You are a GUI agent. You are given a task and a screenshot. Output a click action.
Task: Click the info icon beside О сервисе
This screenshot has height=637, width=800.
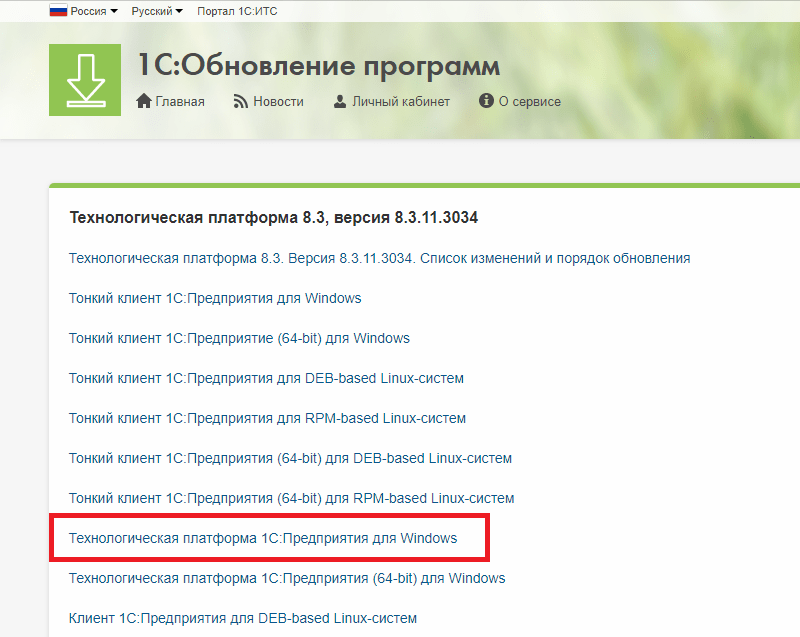(x=486, y=100)
